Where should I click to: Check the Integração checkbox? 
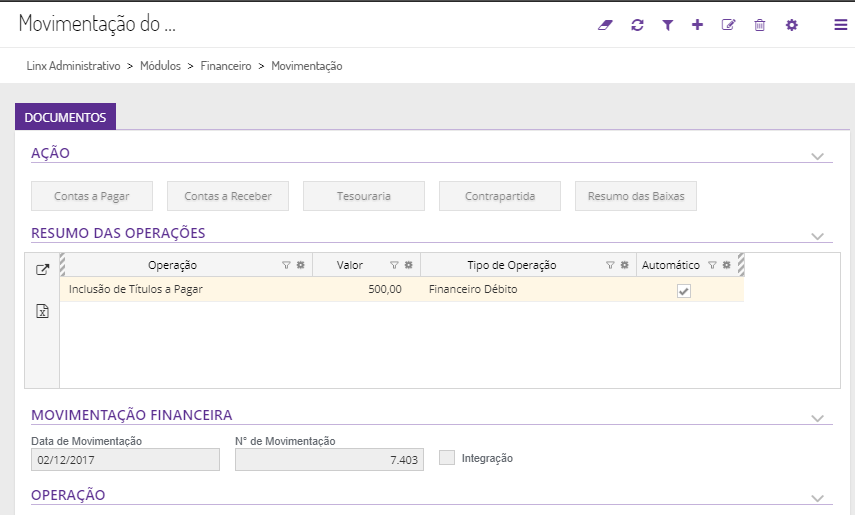(447, 458)
